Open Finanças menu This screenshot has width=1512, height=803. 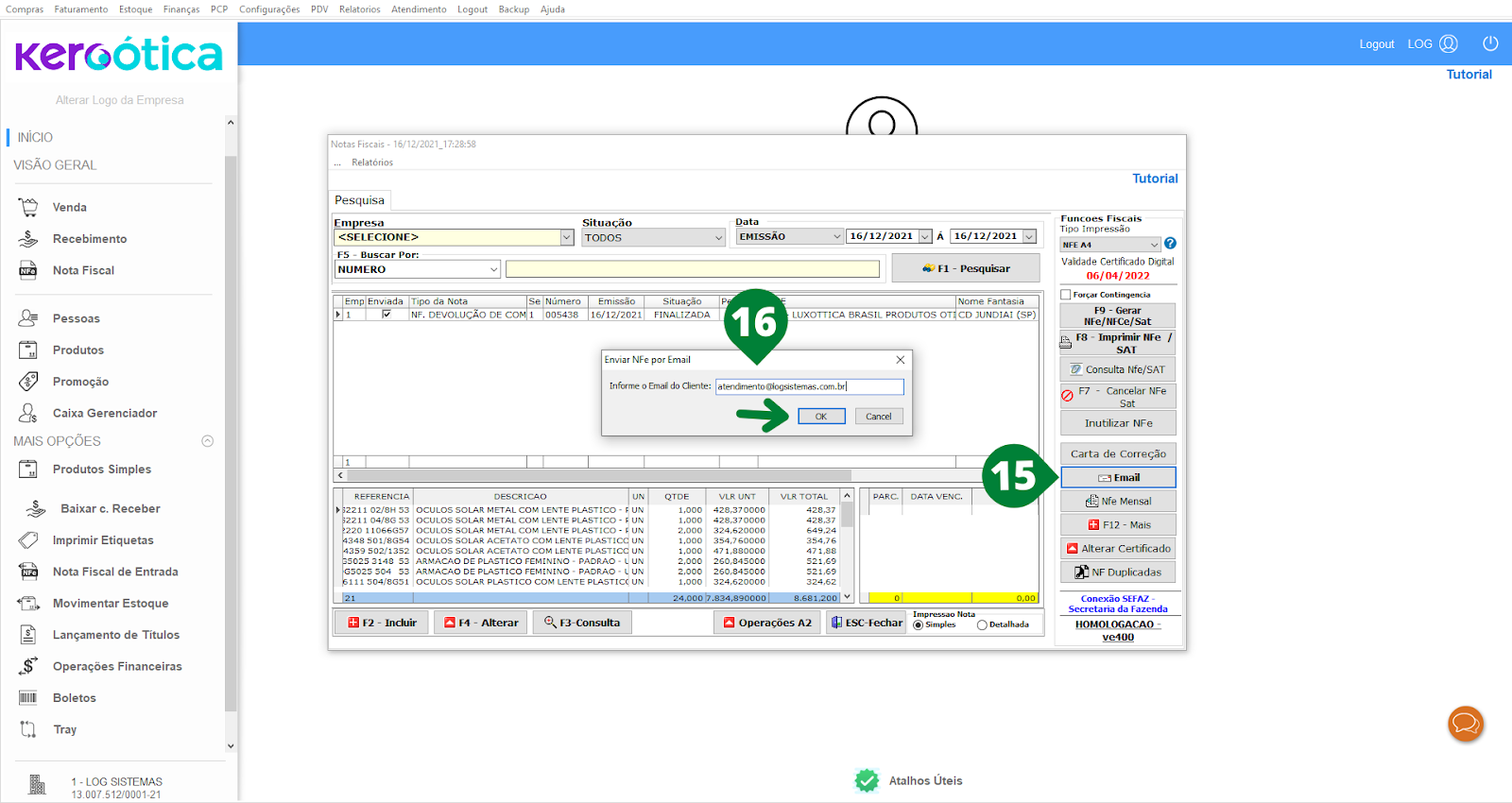(x=181, y=9)
